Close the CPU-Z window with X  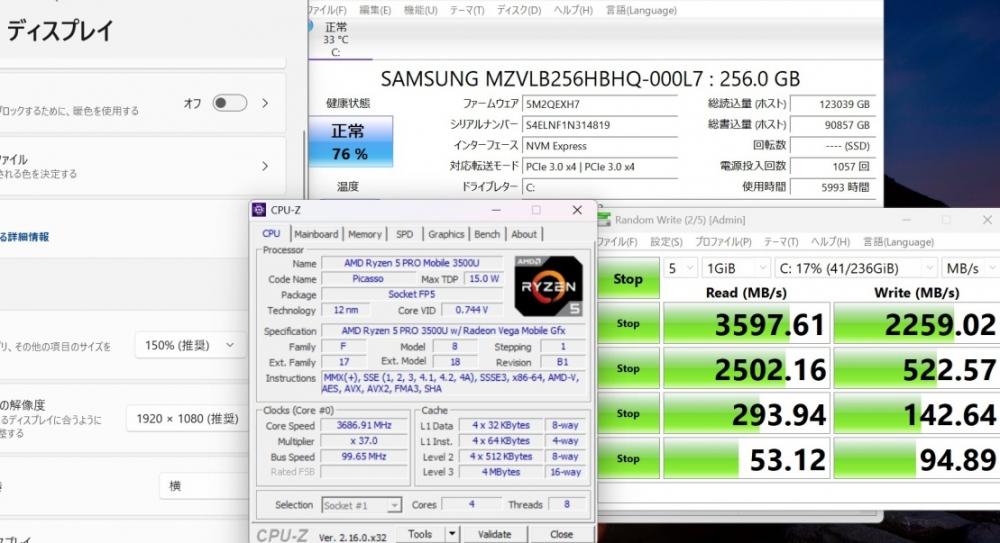577,210
